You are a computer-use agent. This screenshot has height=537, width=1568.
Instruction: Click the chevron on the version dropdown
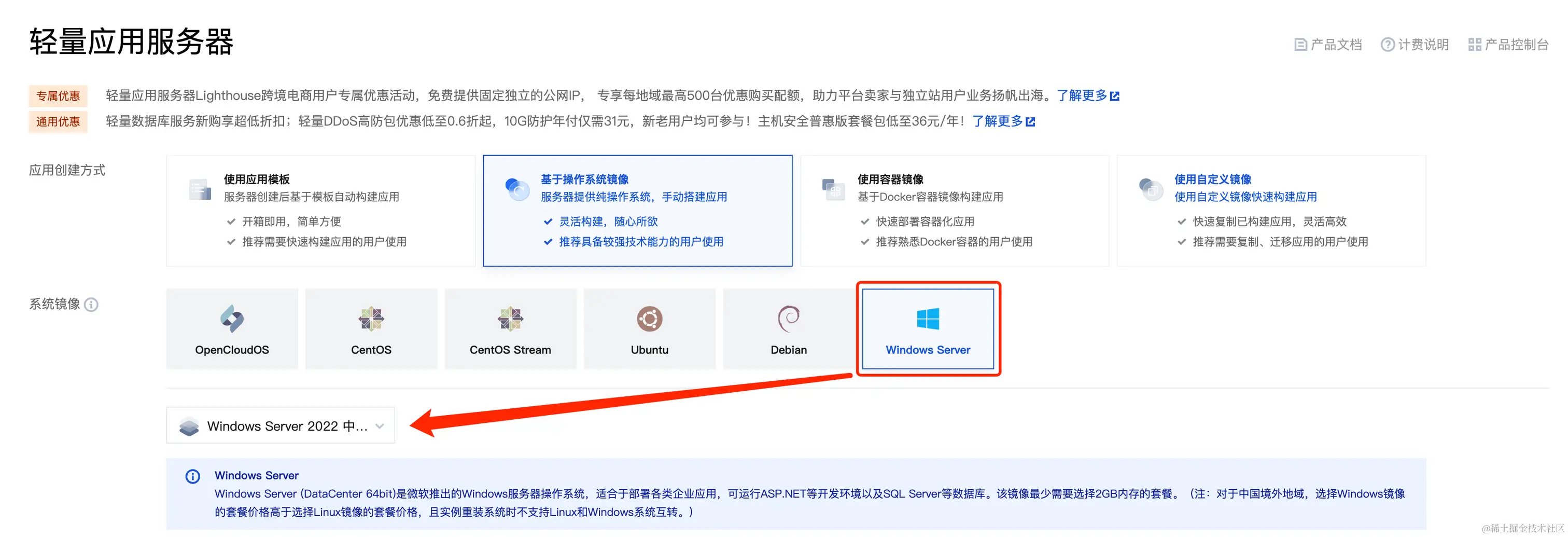380,426
